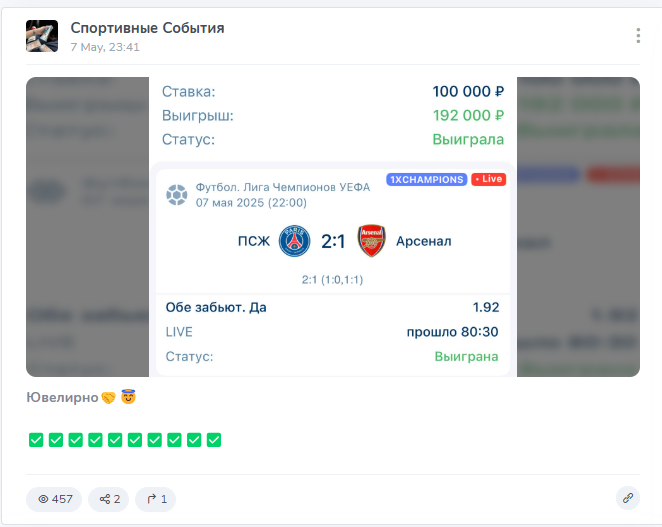Click the PSG team logo

click(295, 241)
